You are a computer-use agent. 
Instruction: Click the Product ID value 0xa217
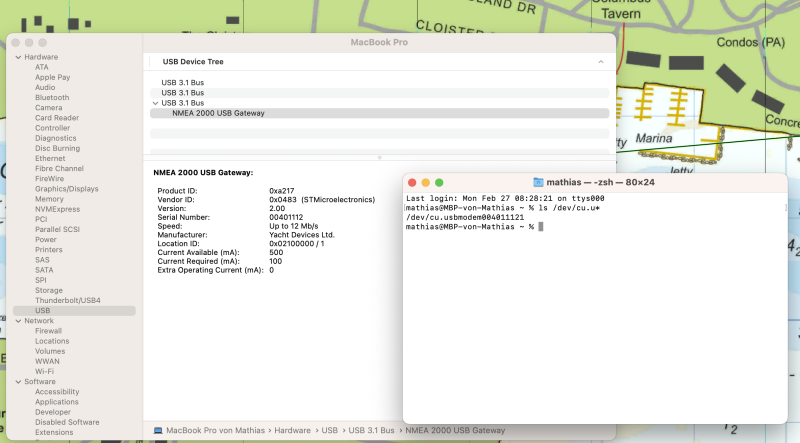click(282, 191)
